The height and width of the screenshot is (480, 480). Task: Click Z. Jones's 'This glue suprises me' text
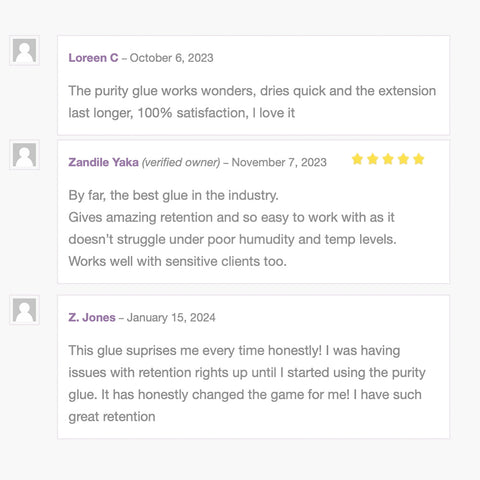[x=247, y=383]
